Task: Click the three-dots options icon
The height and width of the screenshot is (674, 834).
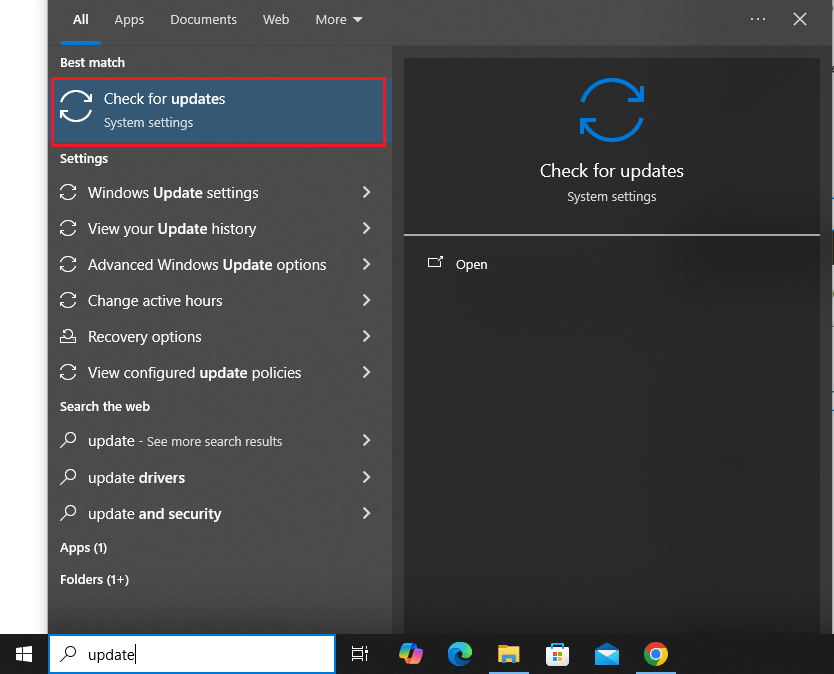Action: 757,19
